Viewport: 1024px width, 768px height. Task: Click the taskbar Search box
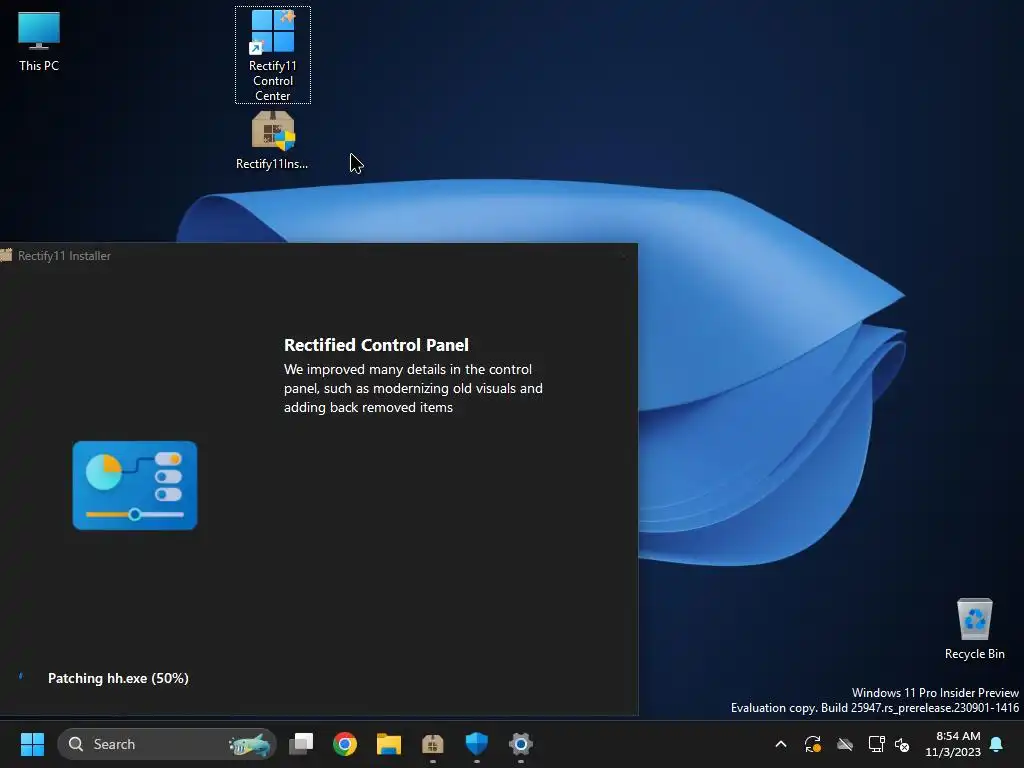tap(167, 744)
